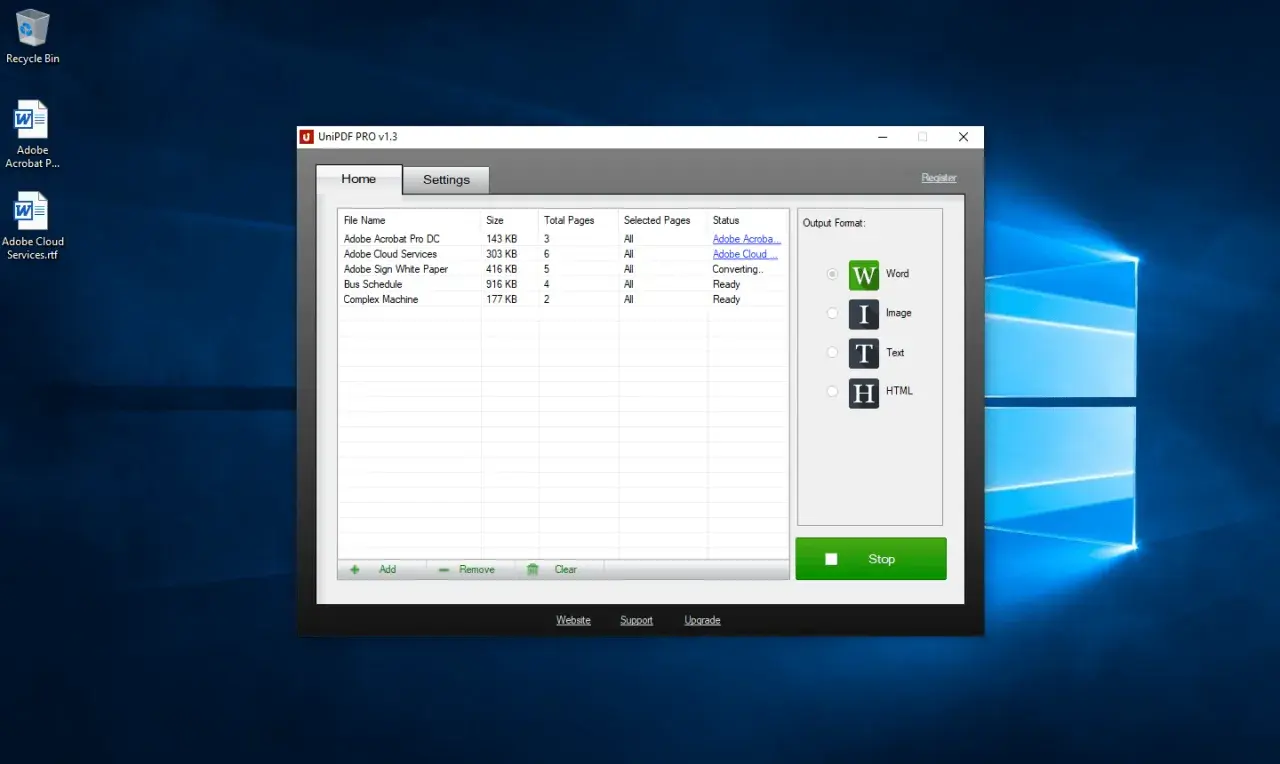Open the Support link
This screenshot has height=764, width=1280.
[636, 620]
